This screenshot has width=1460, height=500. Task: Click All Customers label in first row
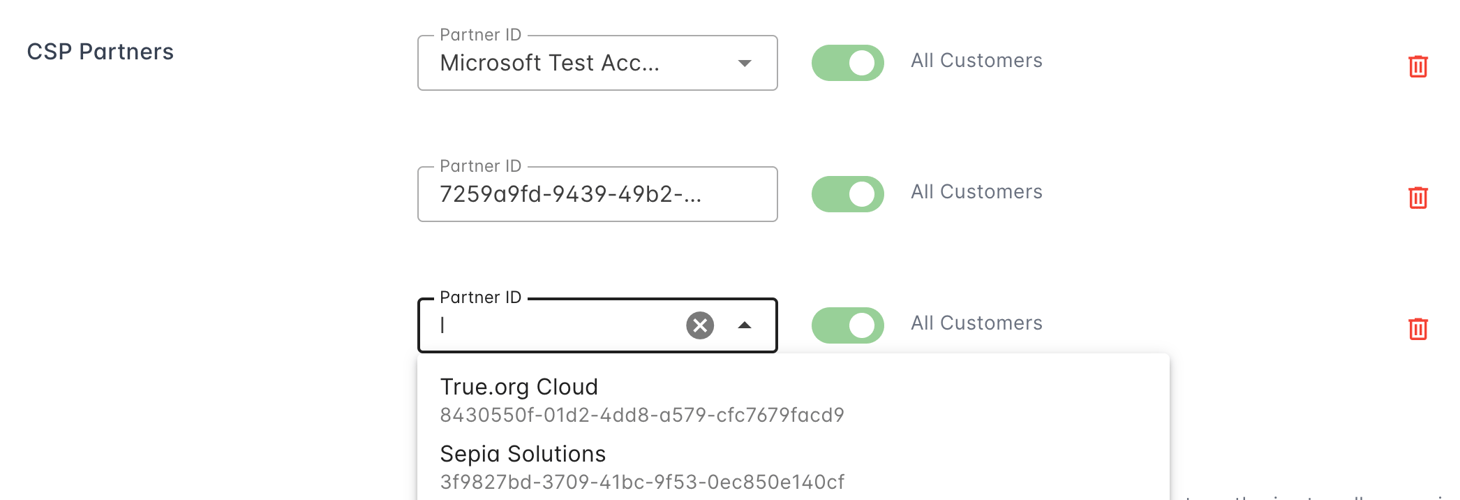[976, 61]
